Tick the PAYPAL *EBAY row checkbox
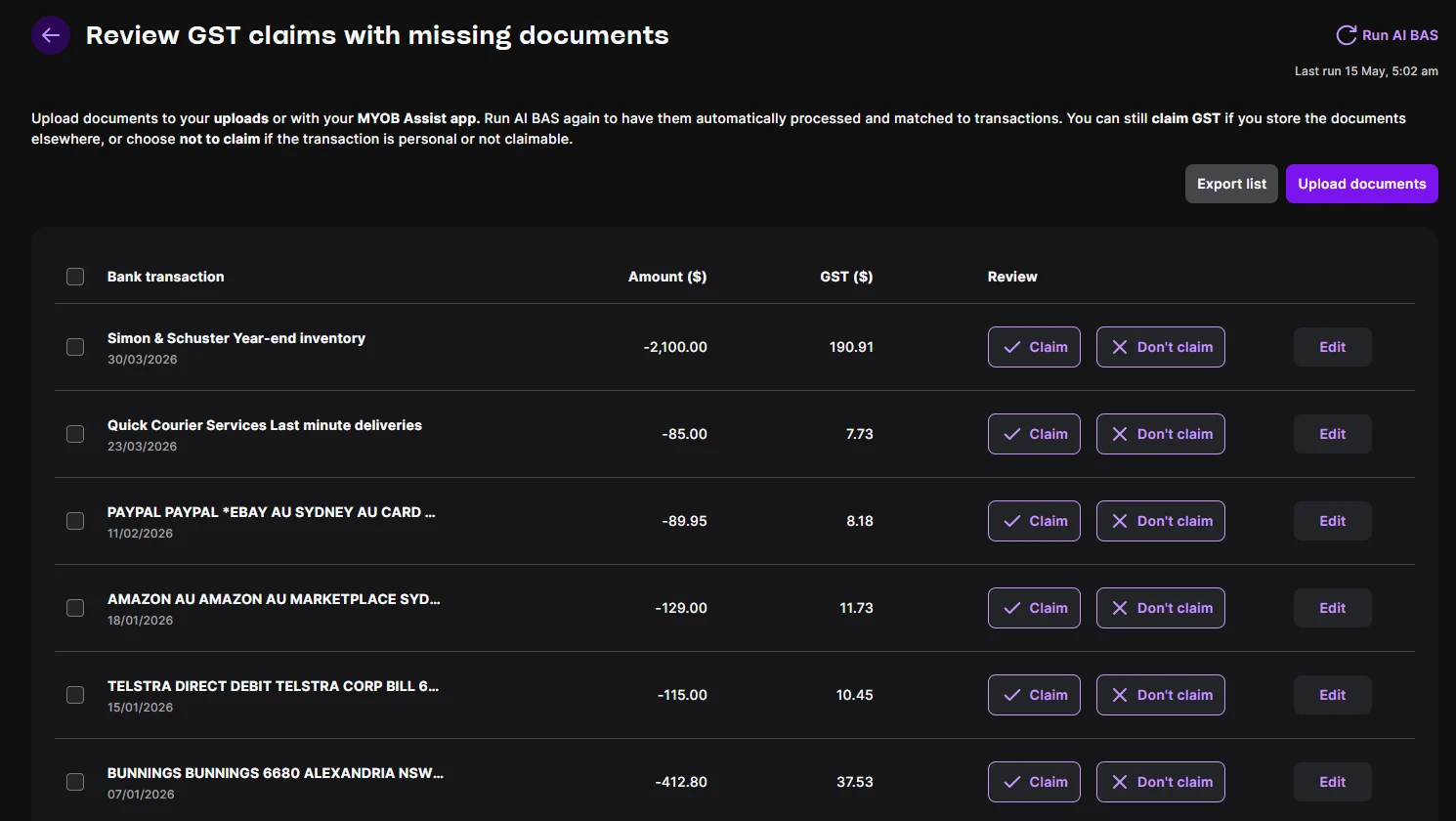Screen dimensions: 1456x821 pos(75,521)
